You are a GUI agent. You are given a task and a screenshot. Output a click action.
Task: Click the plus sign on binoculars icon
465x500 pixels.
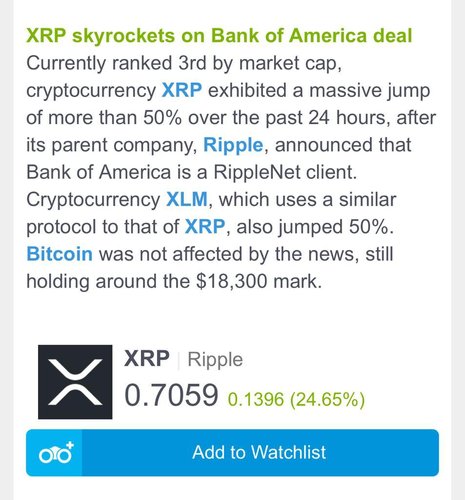click(70, 445)
